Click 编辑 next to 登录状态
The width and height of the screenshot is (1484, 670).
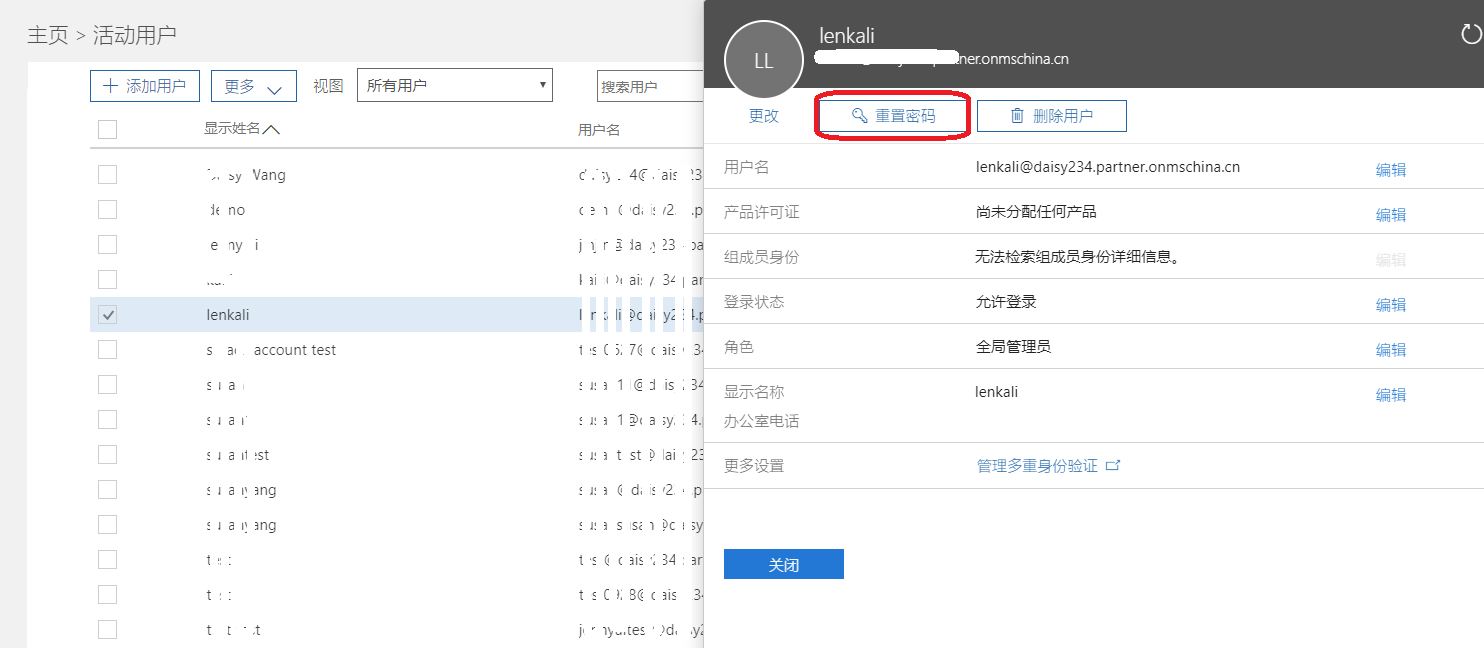1390,305
